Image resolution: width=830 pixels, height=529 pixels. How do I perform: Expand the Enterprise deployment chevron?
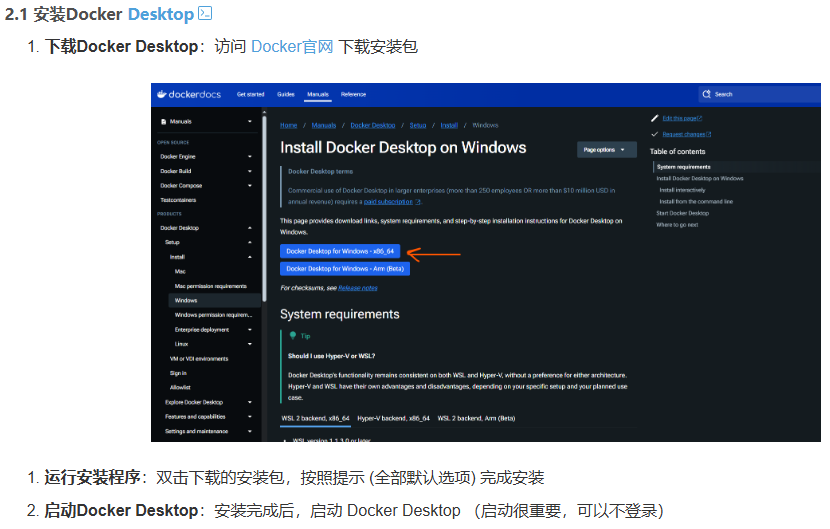(250, 329)
